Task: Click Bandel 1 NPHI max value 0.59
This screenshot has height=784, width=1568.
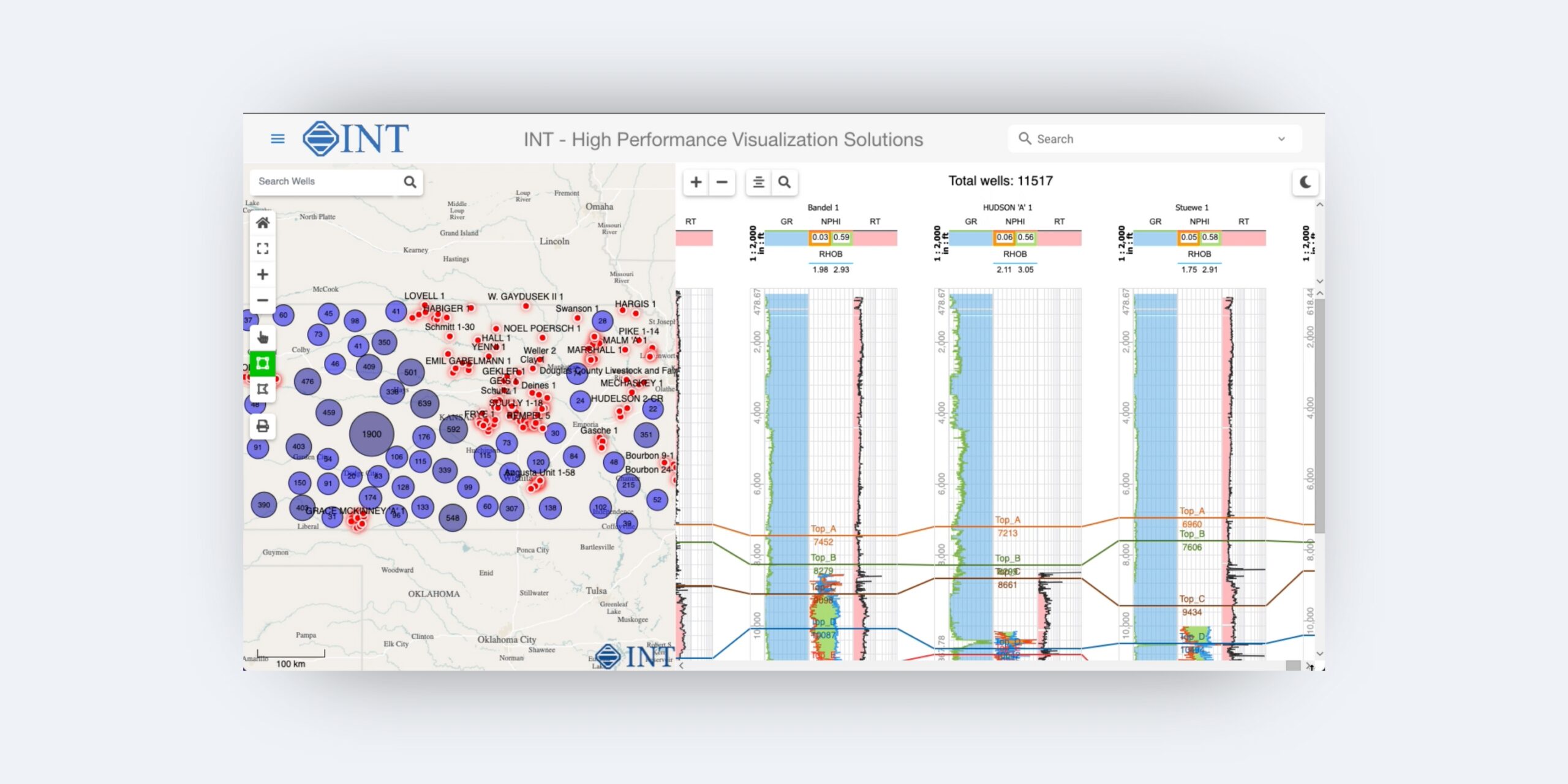Action: pyautogui.click(x=842, y=237)
